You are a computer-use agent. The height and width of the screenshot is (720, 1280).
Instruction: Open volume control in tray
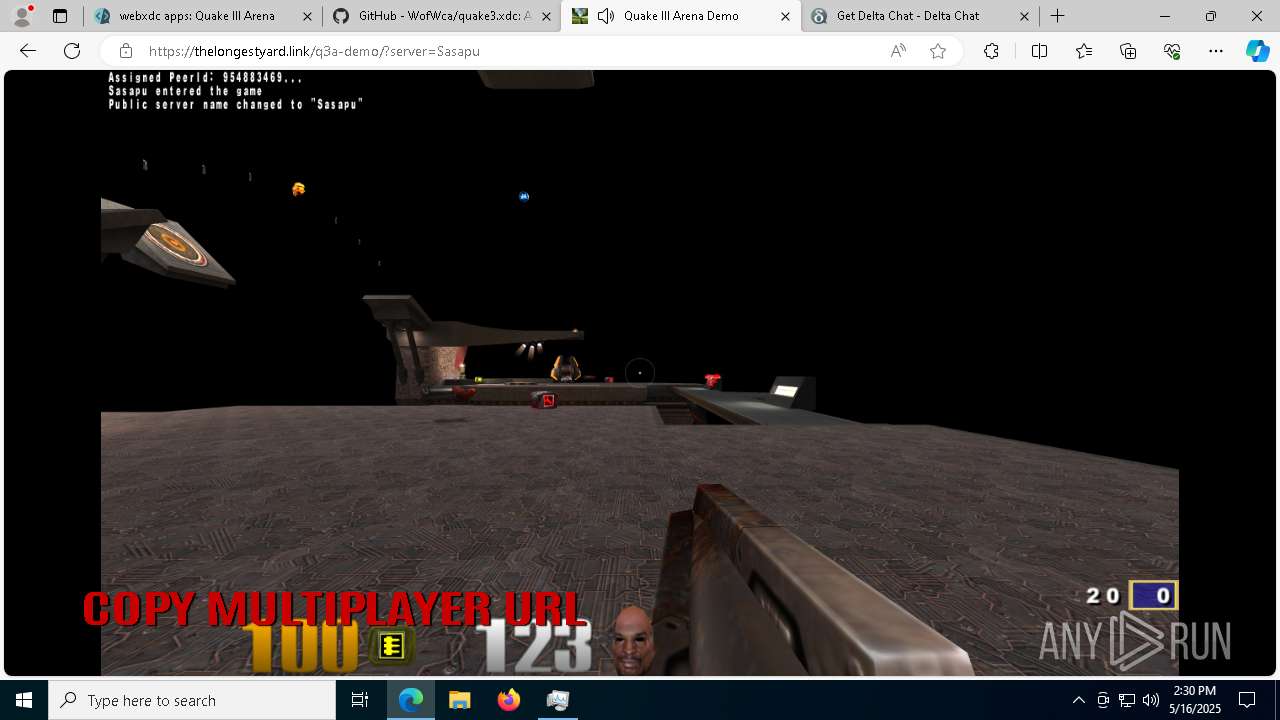1151,700
